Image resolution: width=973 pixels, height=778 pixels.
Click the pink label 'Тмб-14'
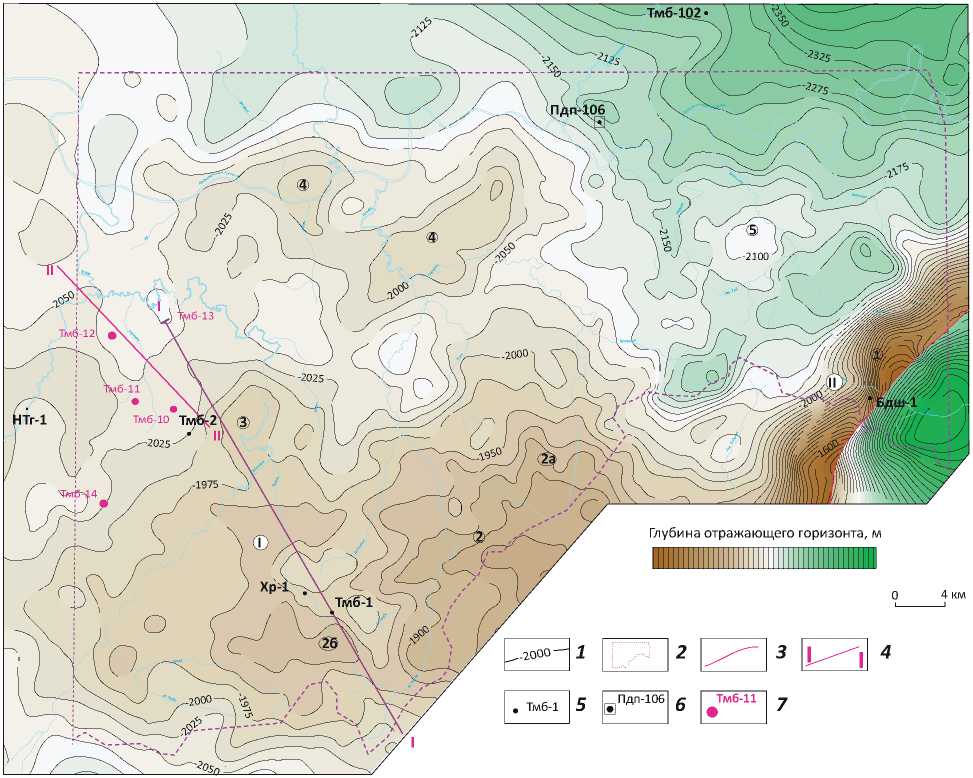point(79,494)
